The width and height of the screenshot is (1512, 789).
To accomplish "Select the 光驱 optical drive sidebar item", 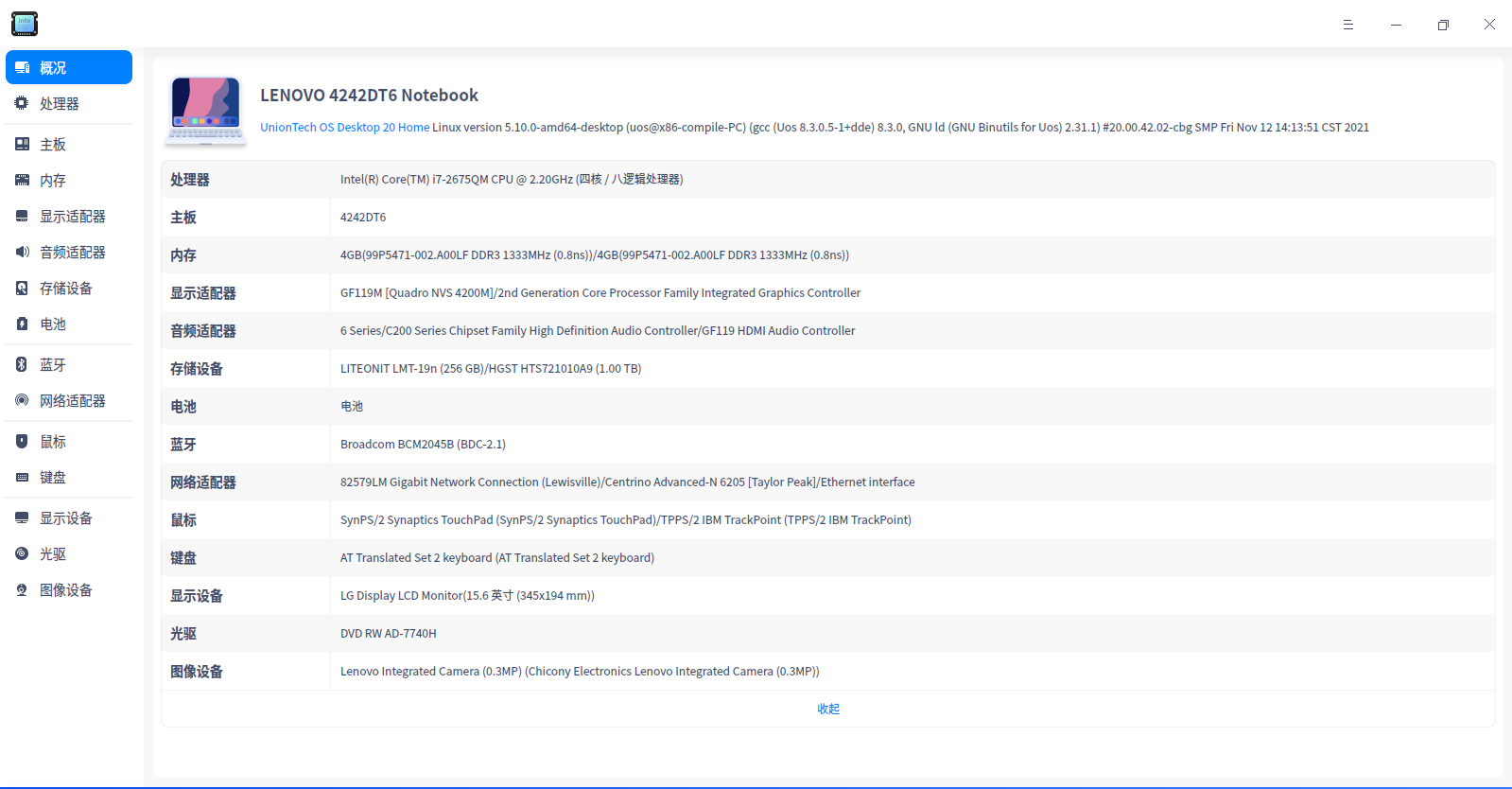I will (x=69, y=553).
